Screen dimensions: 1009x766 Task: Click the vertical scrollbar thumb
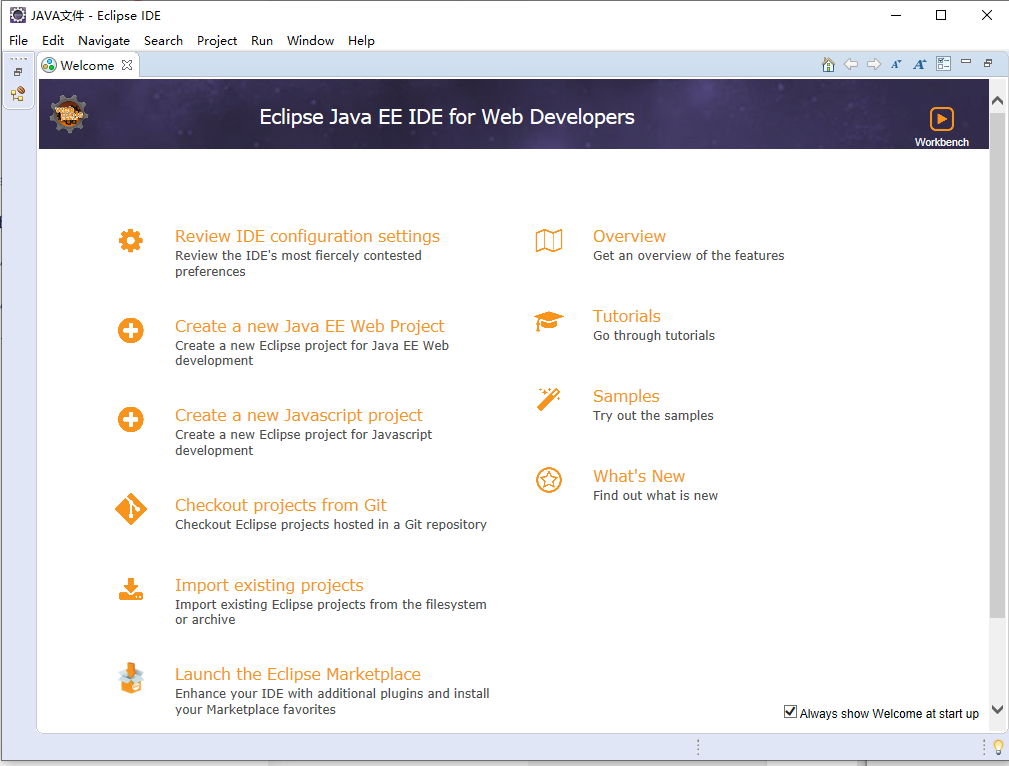[997, 364]
